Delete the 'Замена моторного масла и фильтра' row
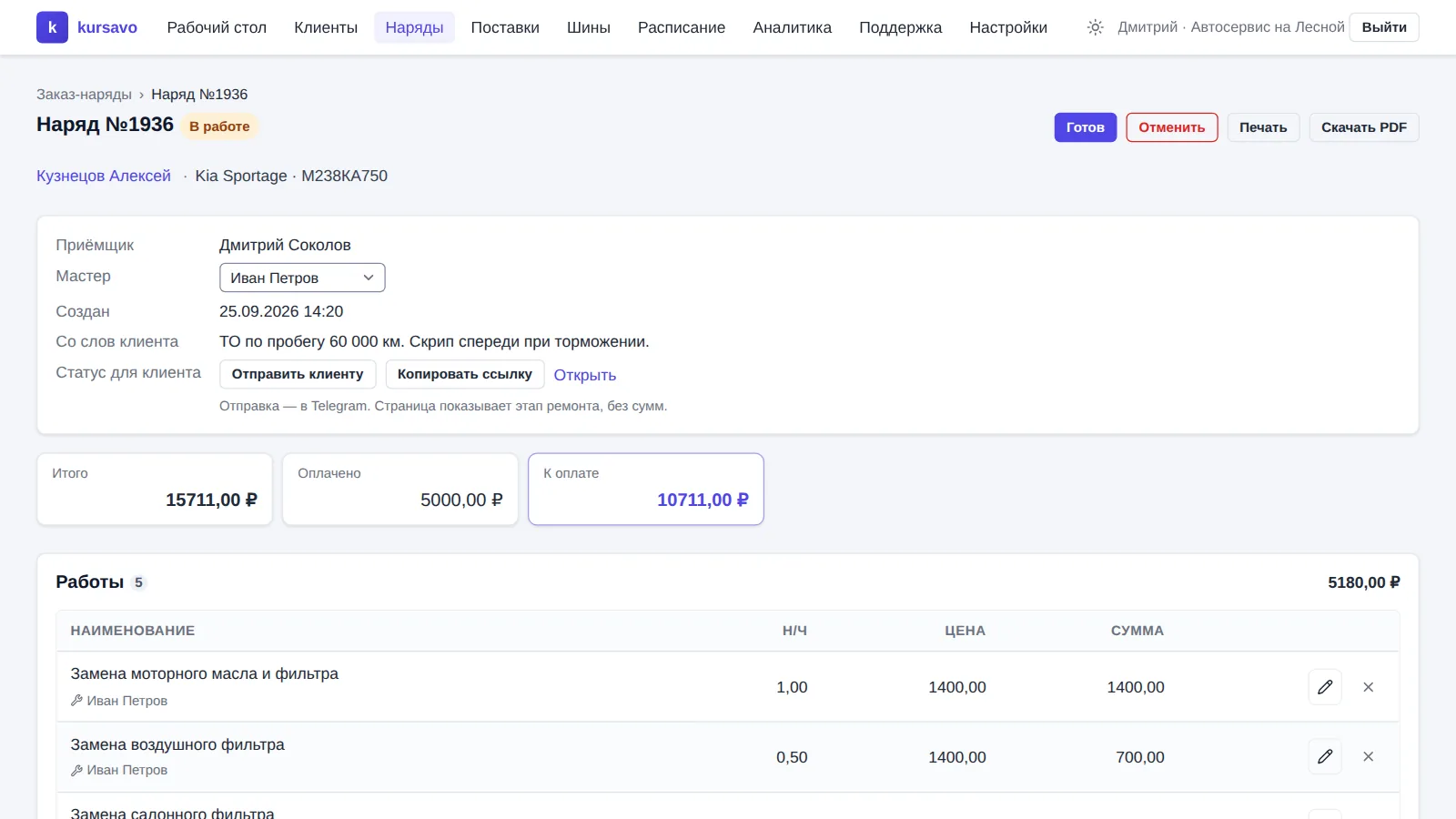1456x819 pixels. (1368, 687)
